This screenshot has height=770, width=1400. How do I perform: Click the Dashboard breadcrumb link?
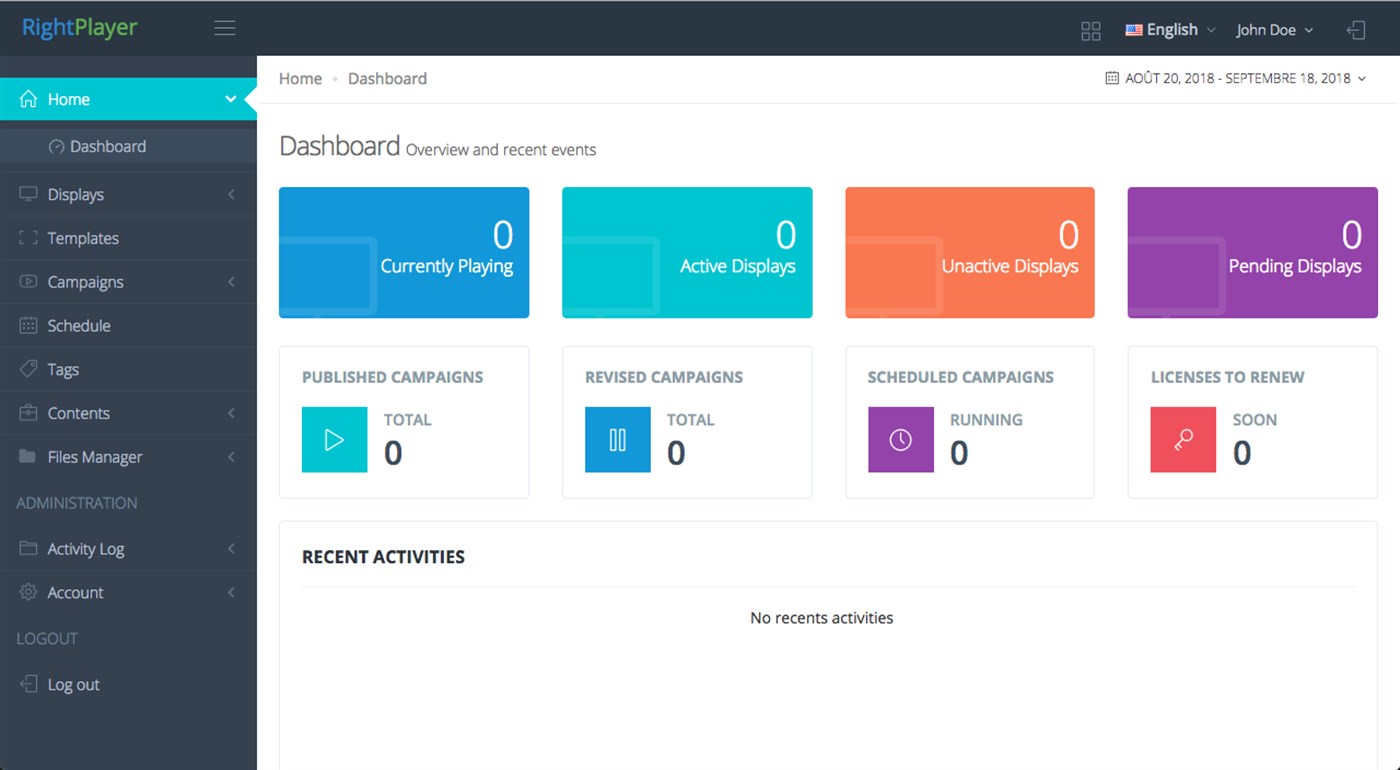pos(387,78)
